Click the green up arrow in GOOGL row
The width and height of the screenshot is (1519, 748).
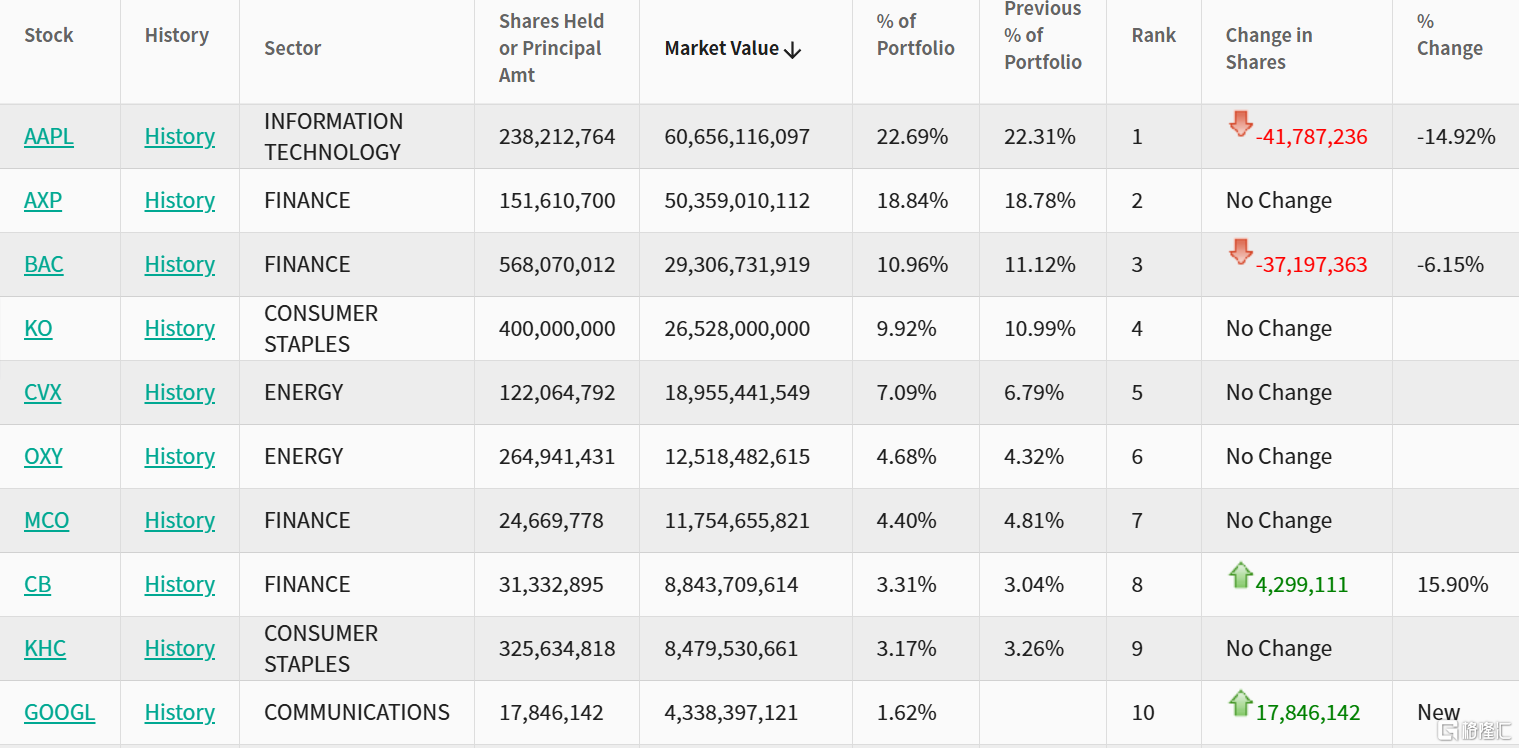[1240, 703]
